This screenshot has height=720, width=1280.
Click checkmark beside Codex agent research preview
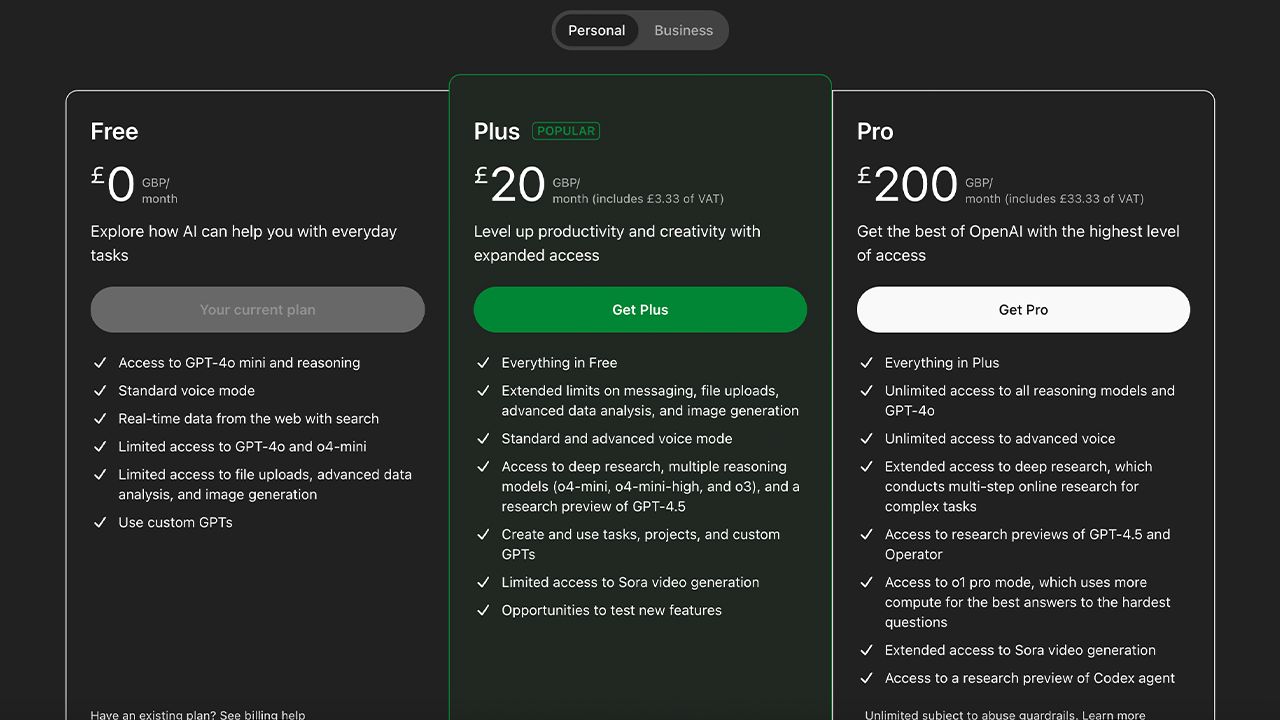click(866, 679)
